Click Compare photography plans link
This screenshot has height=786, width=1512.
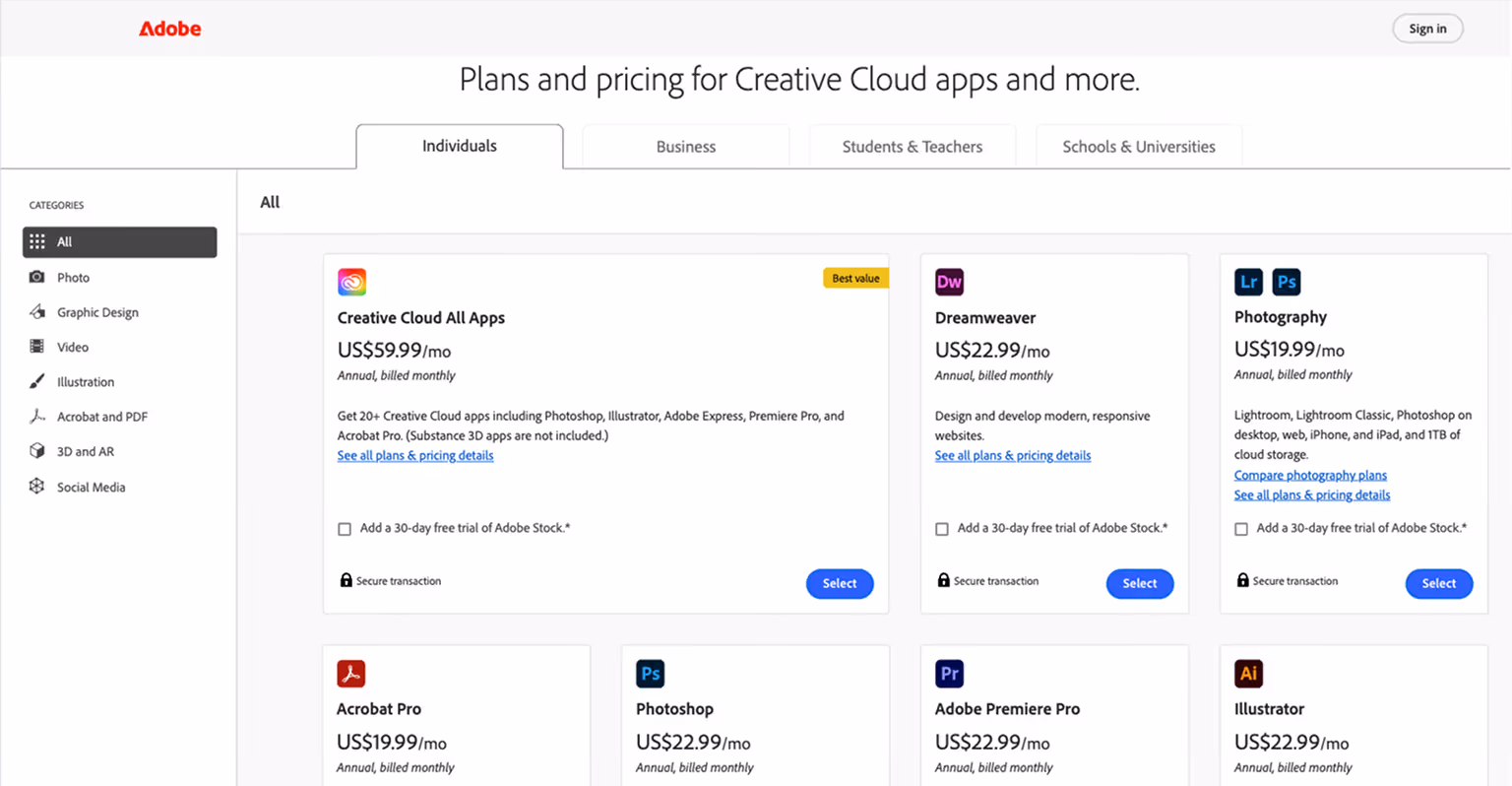click(x=1310, y=475)
